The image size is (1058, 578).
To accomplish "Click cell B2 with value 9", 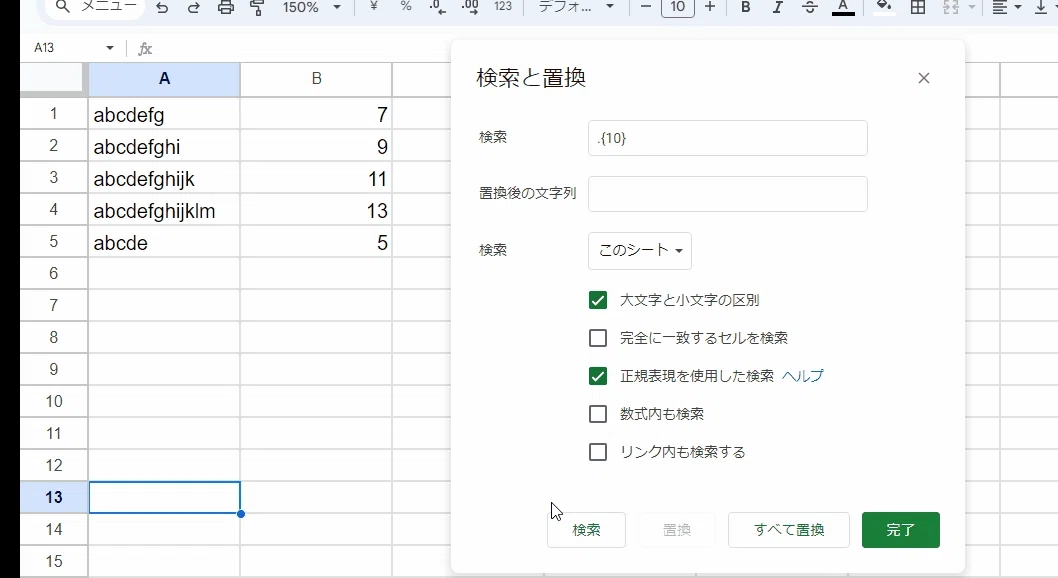I will click(x=316, y=146).
